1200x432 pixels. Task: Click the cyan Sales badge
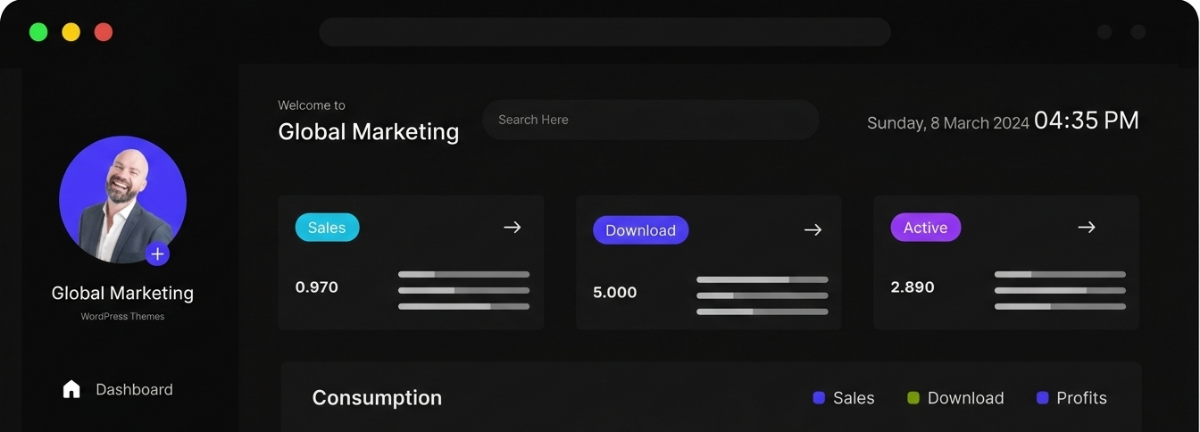pos(327,227)
